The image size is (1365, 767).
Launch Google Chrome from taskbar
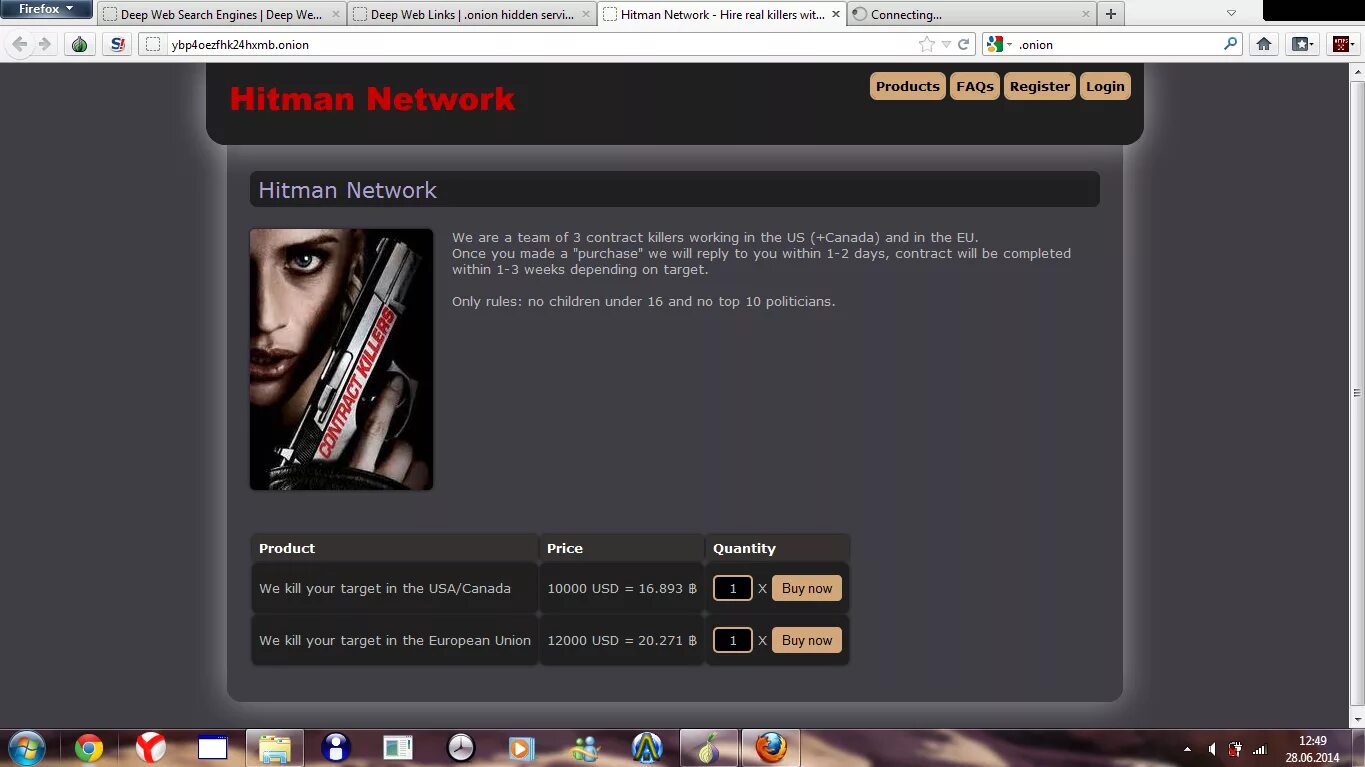(88, 748)
